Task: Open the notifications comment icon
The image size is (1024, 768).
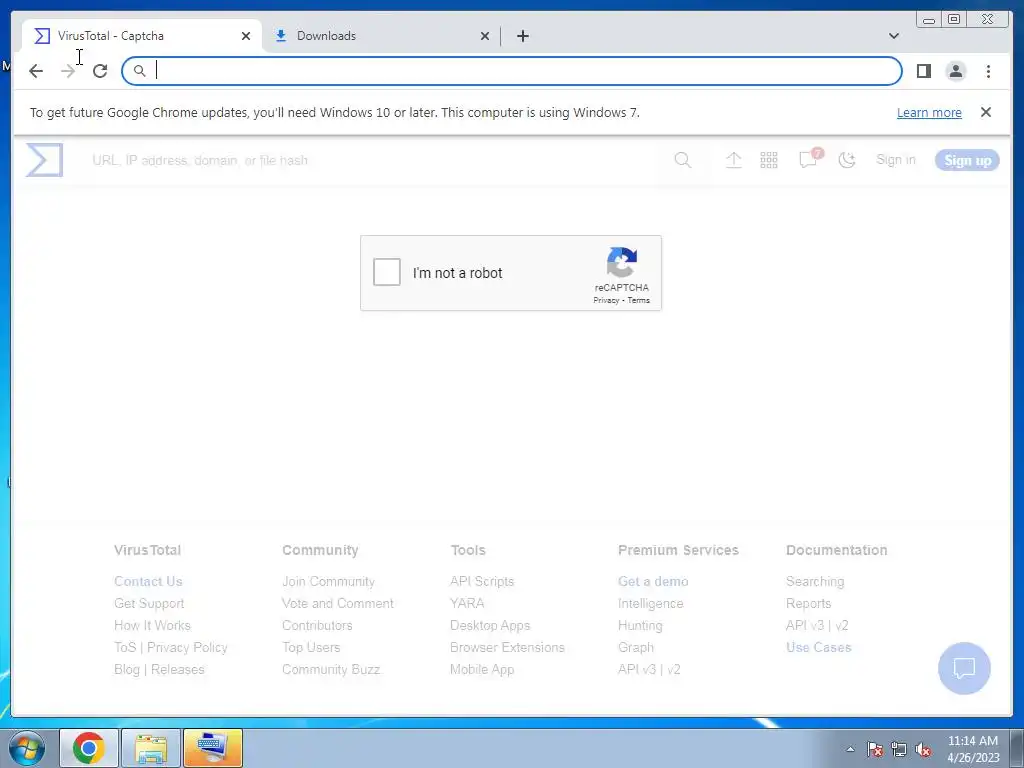Action: (x=810, y=159)
